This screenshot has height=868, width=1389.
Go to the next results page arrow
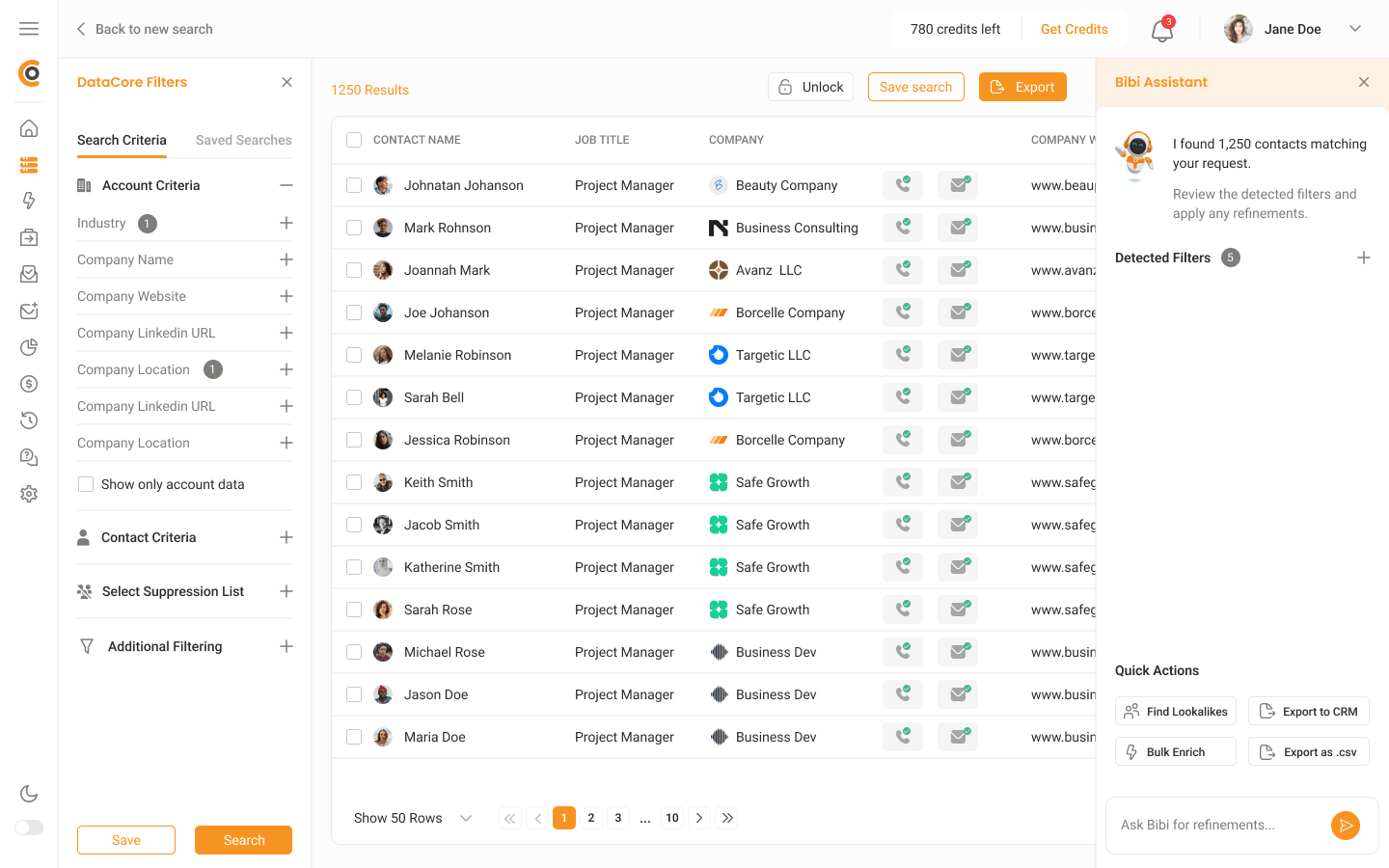click(699, 818)
